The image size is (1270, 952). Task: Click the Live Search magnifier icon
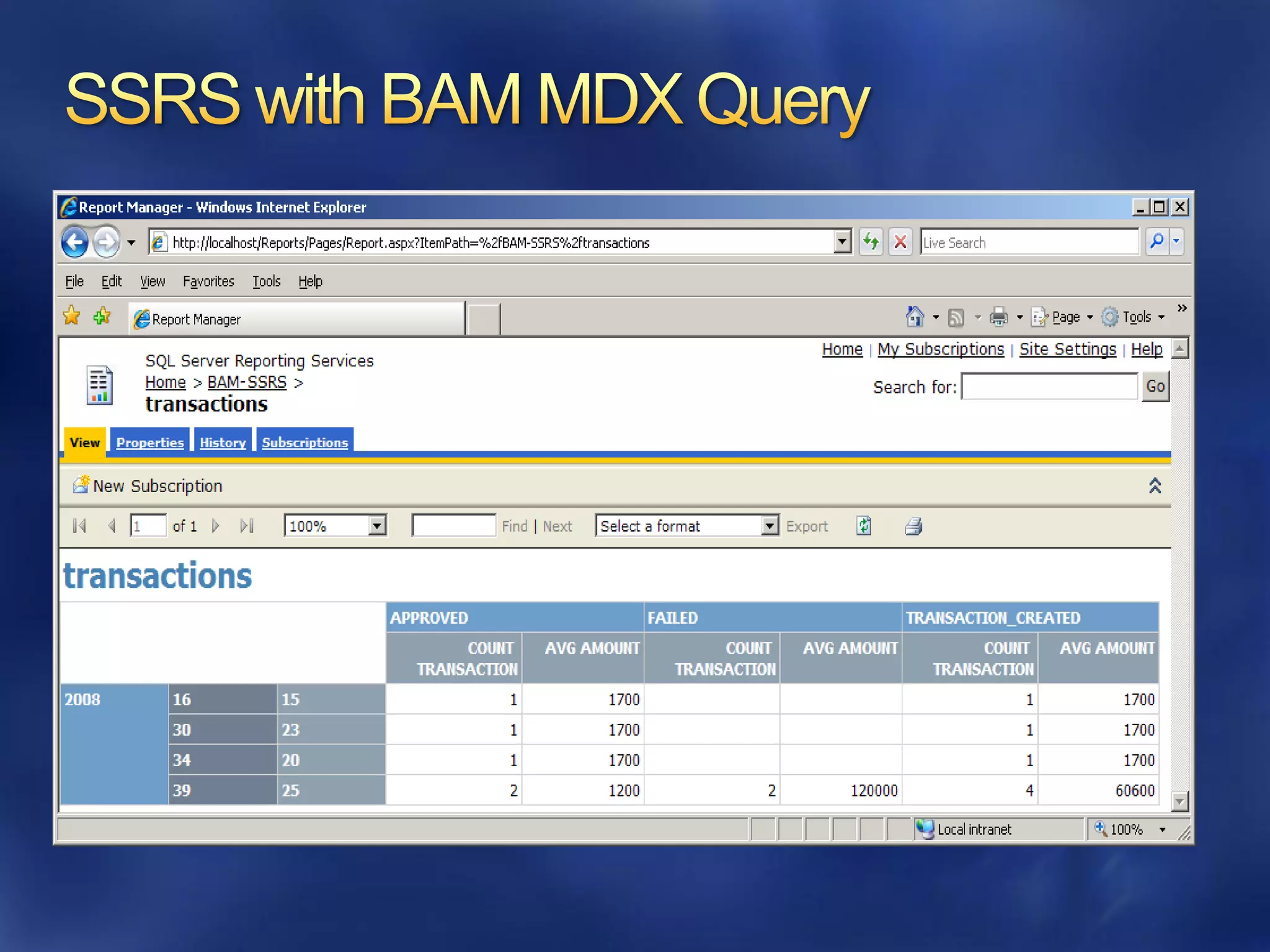(x=1157, y=242)
